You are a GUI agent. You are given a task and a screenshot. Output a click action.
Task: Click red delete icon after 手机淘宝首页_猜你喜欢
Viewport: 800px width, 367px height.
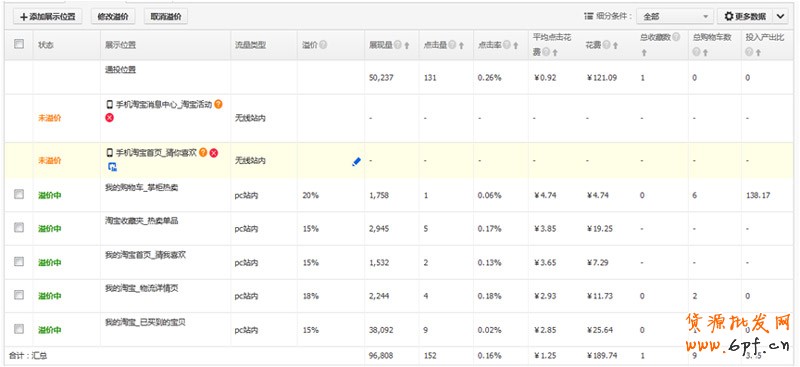214,152
